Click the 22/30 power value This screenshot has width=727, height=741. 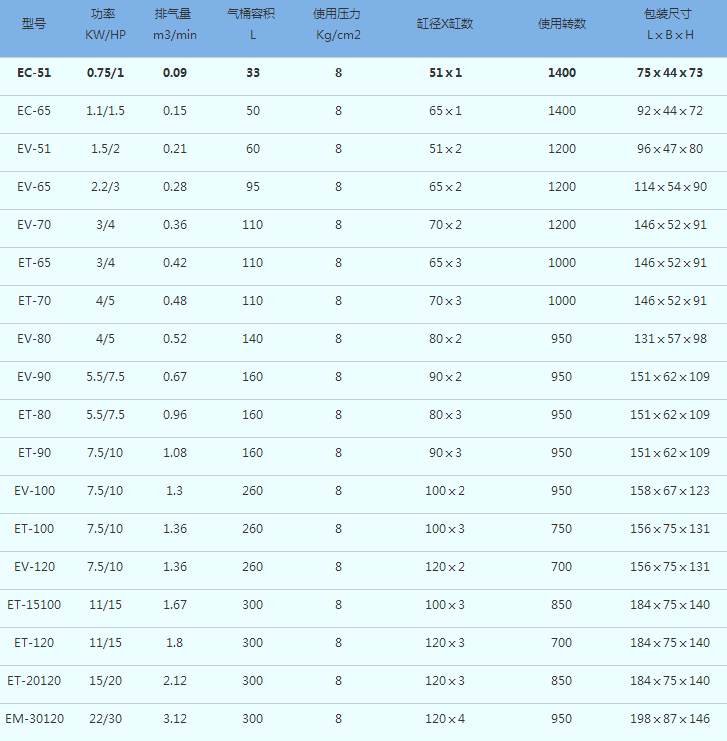click(105, 719)
